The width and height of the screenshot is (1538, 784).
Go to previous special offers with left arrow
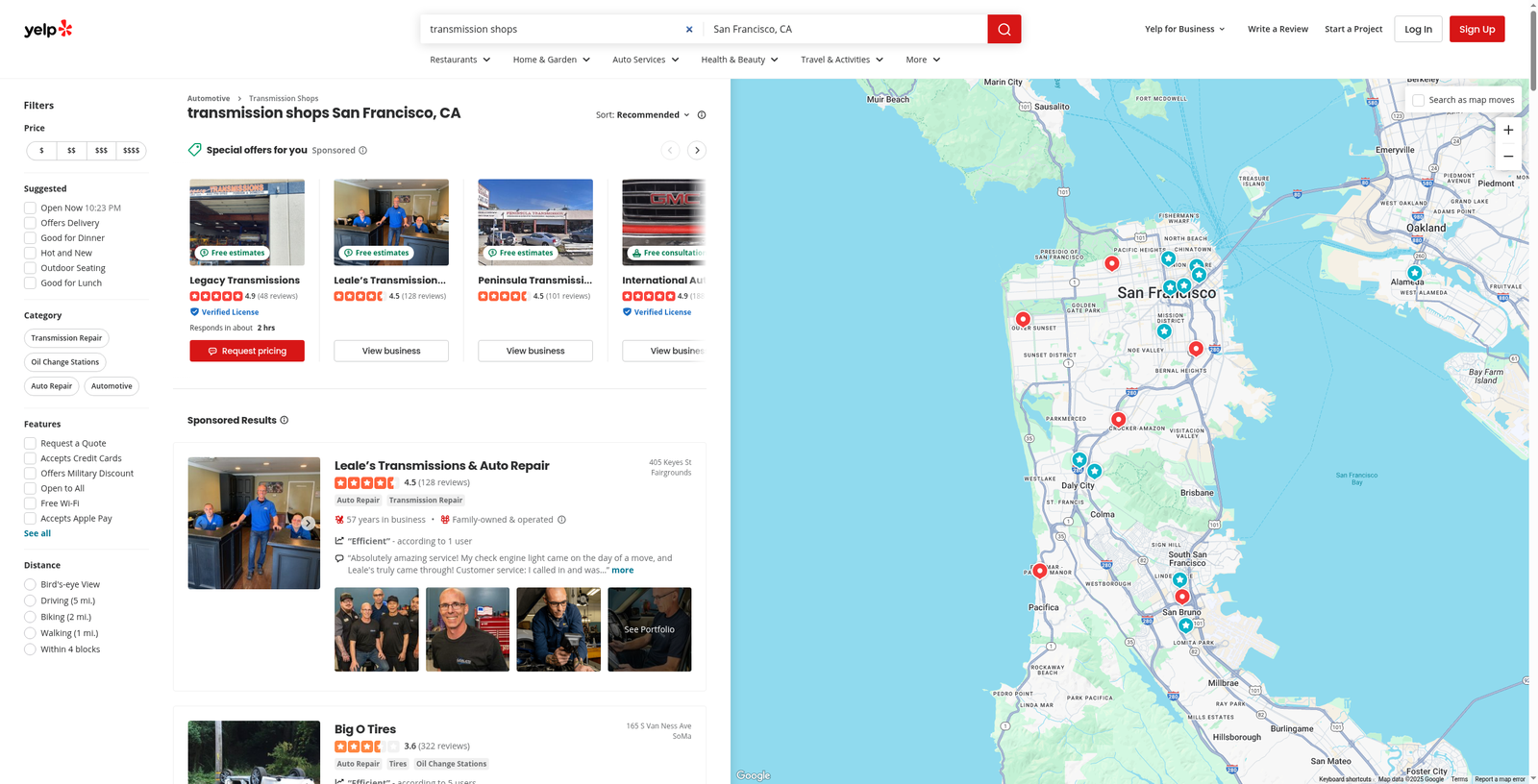click(x=670, y=150)
